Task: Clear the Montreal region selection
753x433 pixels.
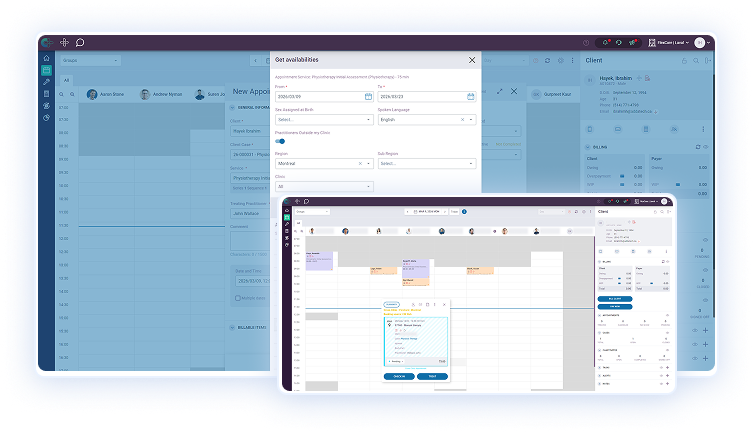Action: click(360, 163)
